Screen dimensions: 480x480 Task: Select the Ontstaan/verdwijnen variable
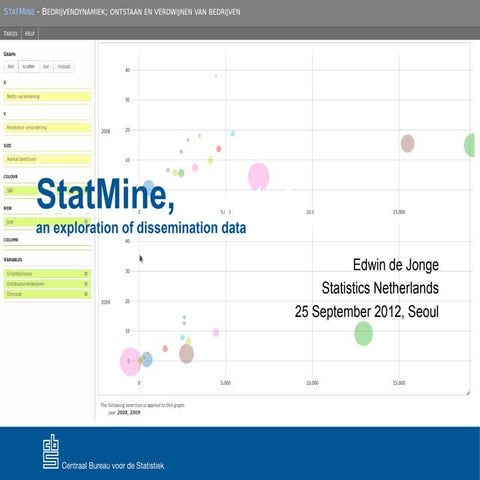click(47, 284)
